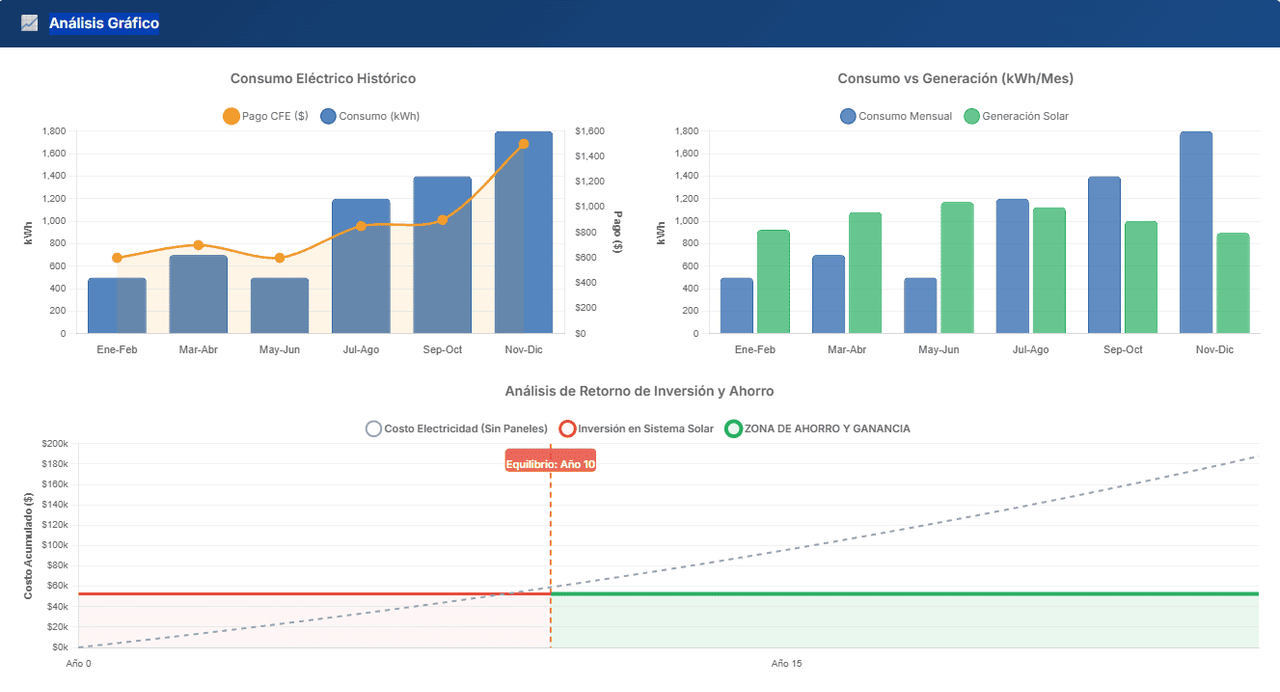Viewport: 1280px width, 692px height.
Task: Click the red Inversión en Sistema Solar line
Action: pos(314,594)
